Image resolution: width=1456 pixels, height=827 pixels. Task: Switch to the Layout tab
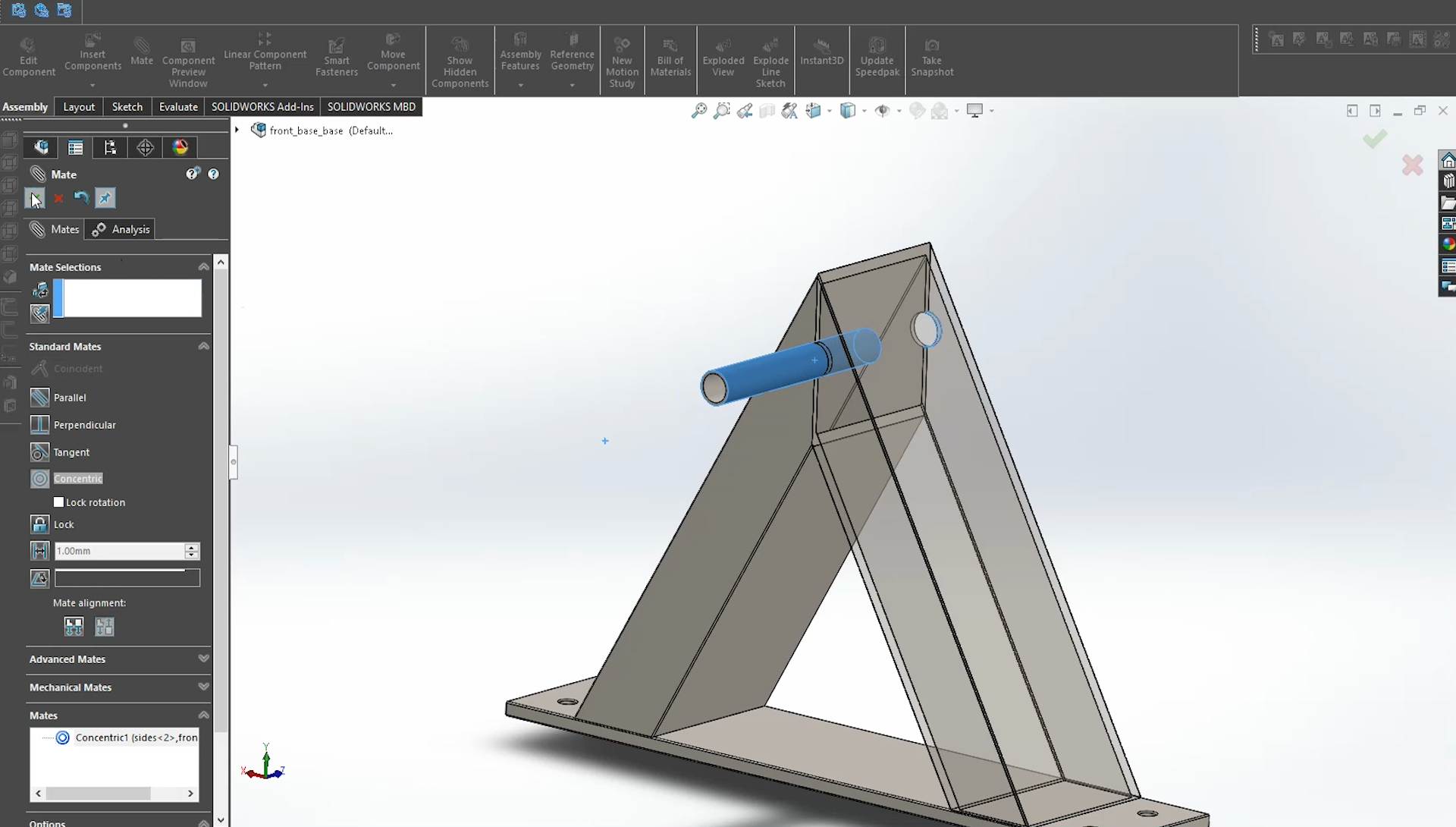(79, 107)
